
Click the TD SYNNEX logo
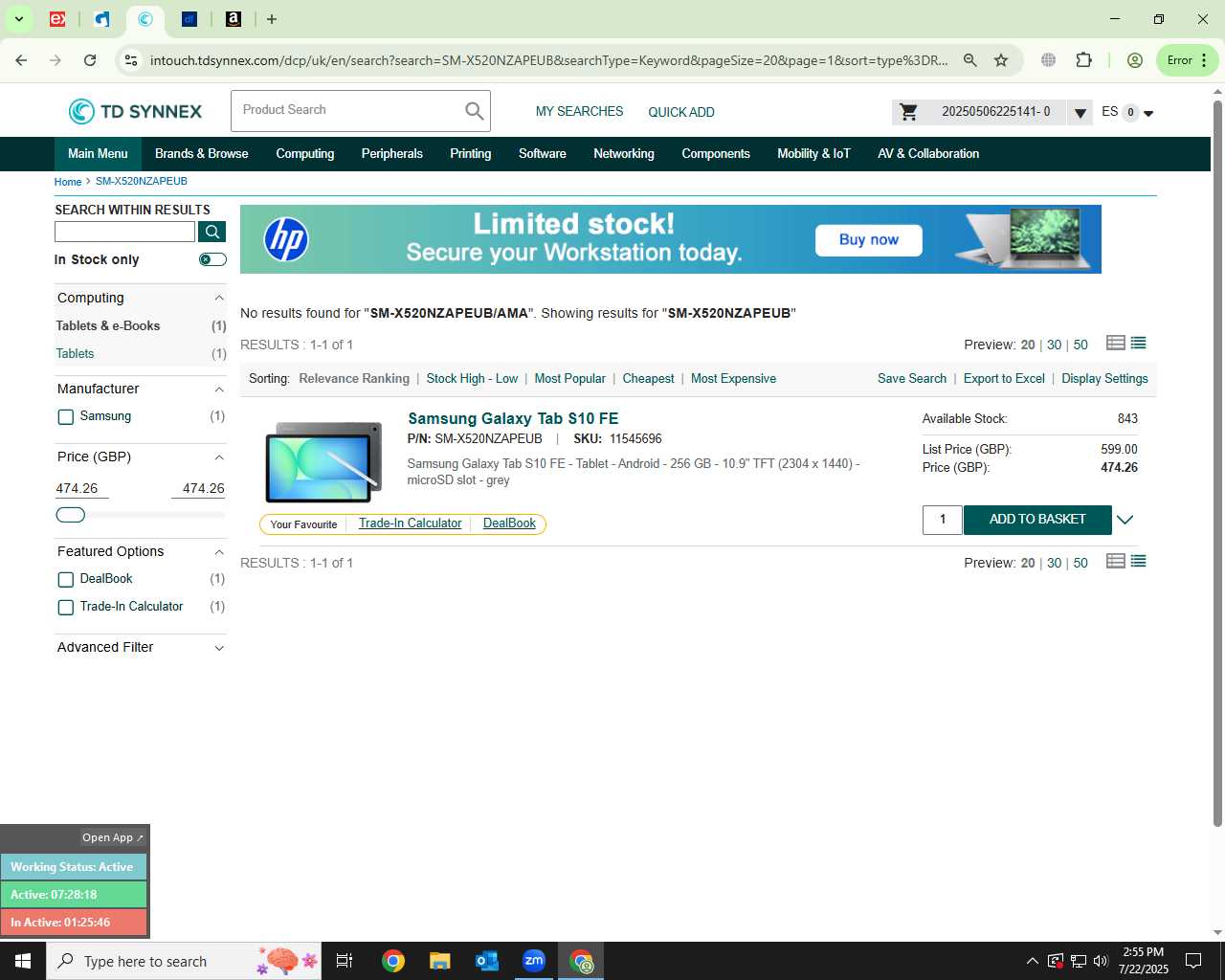point(135,111)
